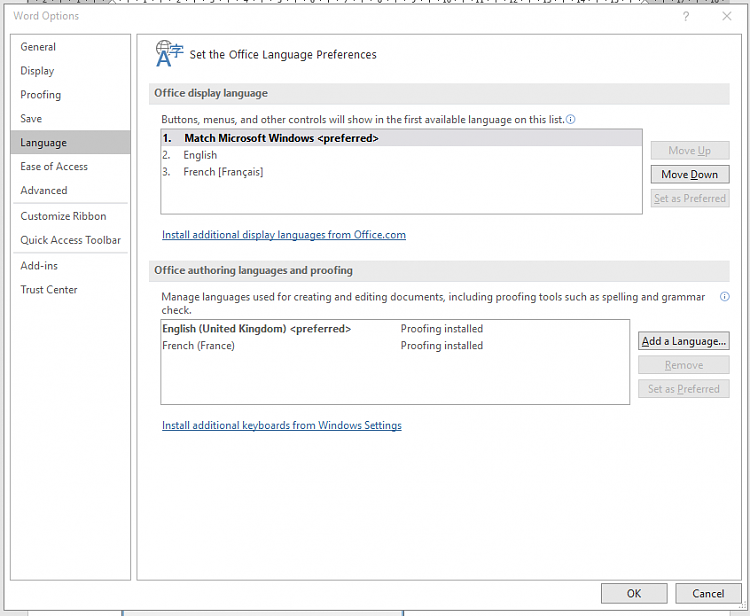Select English (United Kingdom) authoring language row
Image resolution: width=750 pixels, height=616 pixels.
click(256, 329)
